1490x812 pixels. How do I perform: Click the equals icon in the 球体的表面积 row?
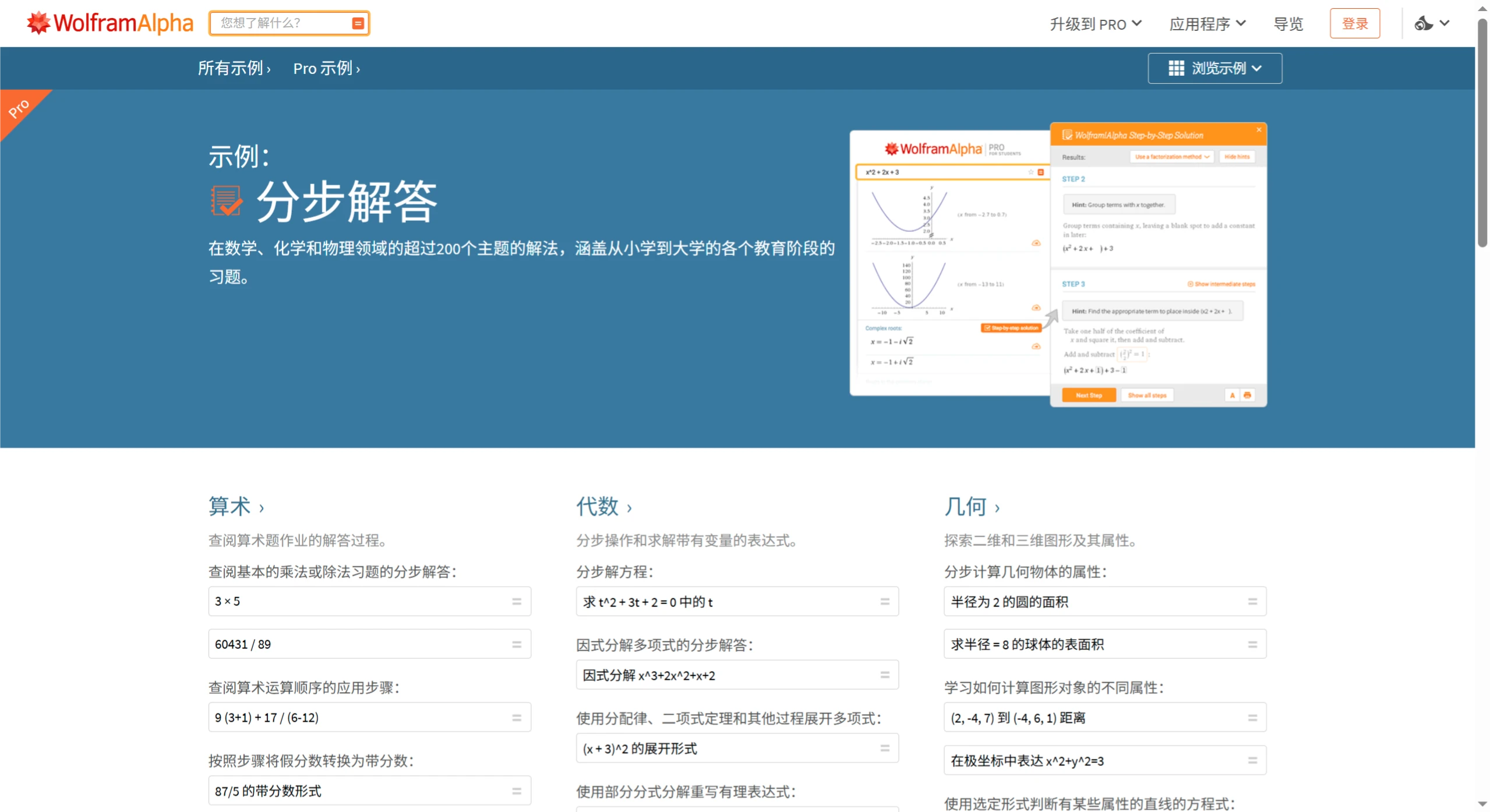pos(1252,644)
